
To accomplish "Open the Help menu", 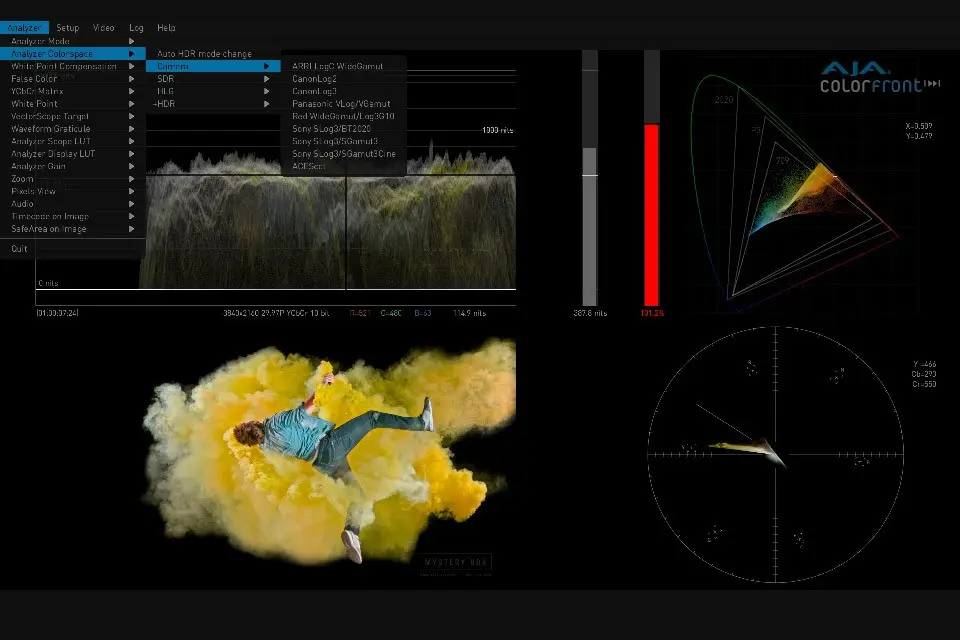I will click(x=166, y=28).
